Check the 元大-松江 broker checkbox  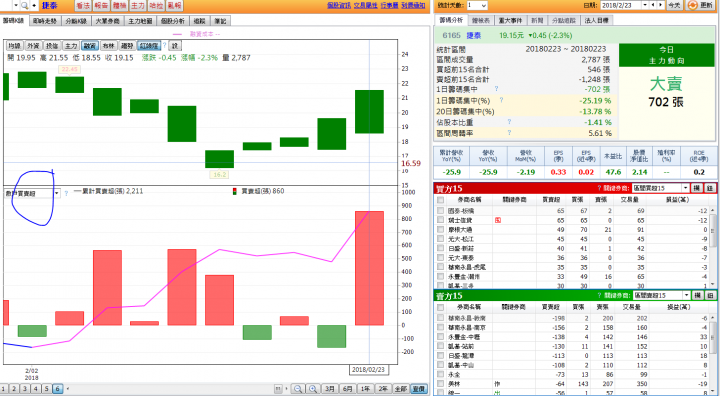tap(441, 239)
